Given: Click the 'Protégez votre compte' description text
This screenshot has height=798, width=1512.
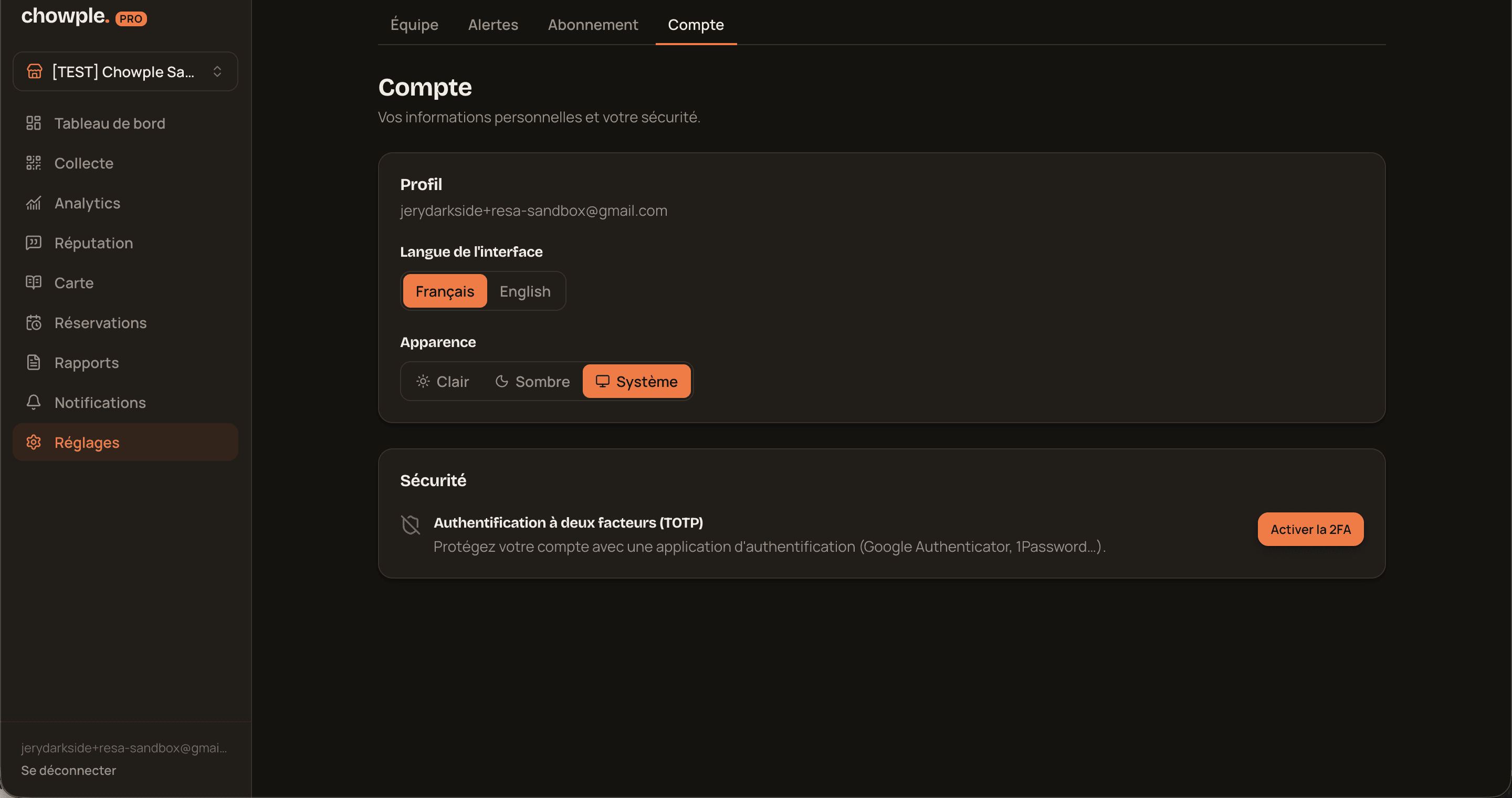Looking at the screenshot, I should 770,547.
